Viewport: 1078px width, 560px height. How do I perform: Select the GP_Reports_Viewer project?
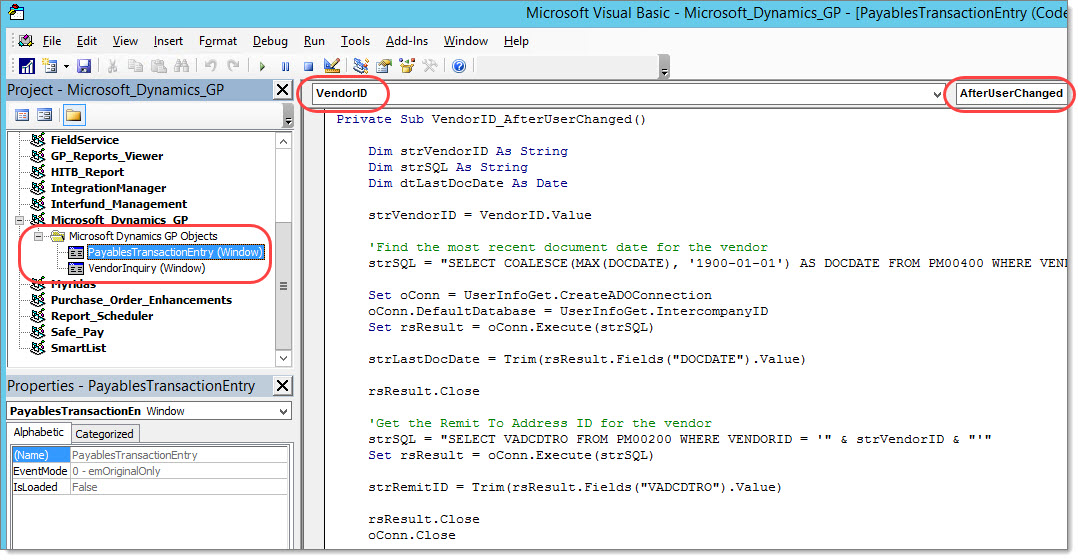point(107,156)
